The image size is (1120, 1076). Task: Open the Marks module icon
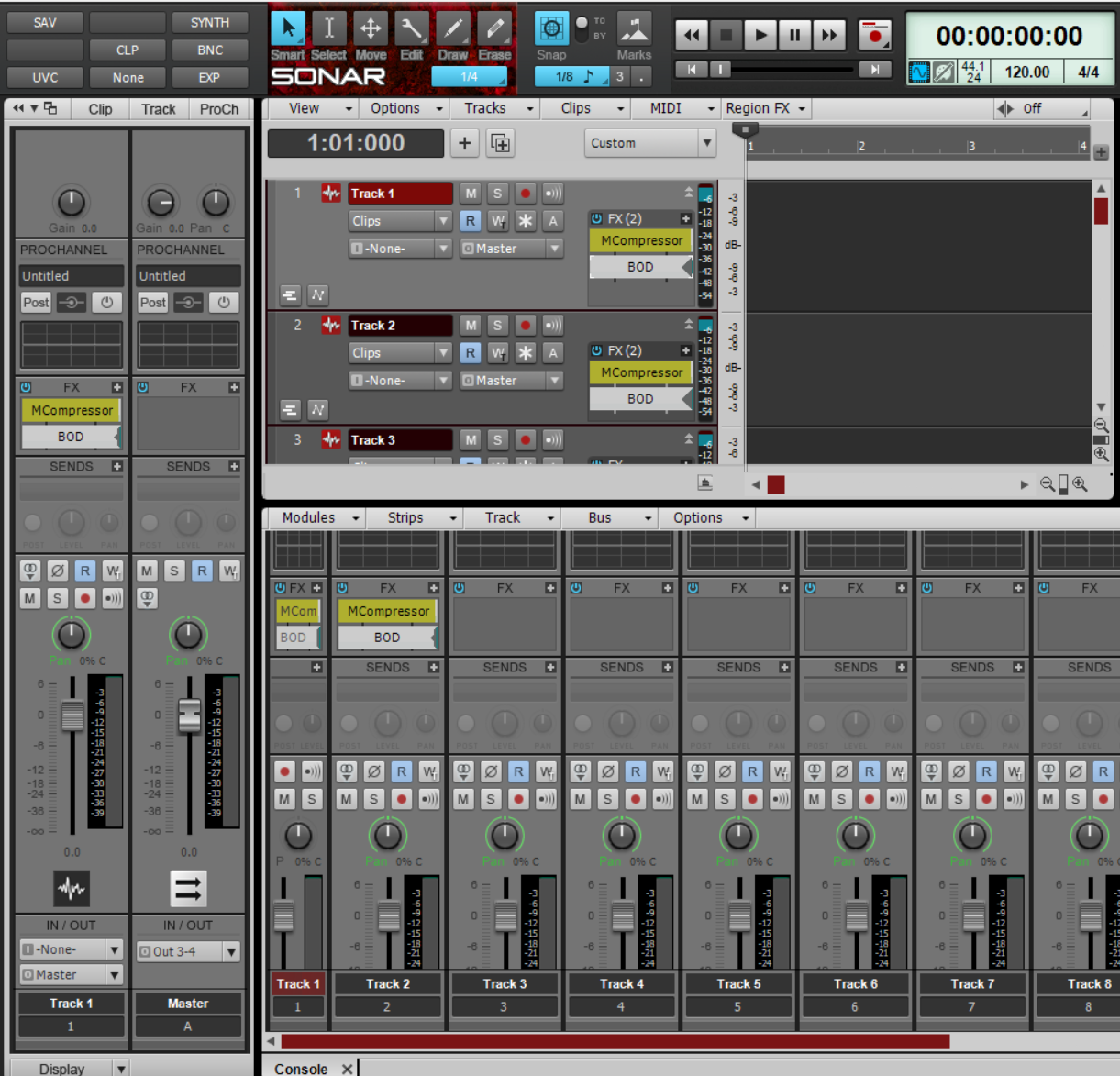[634, 29]
